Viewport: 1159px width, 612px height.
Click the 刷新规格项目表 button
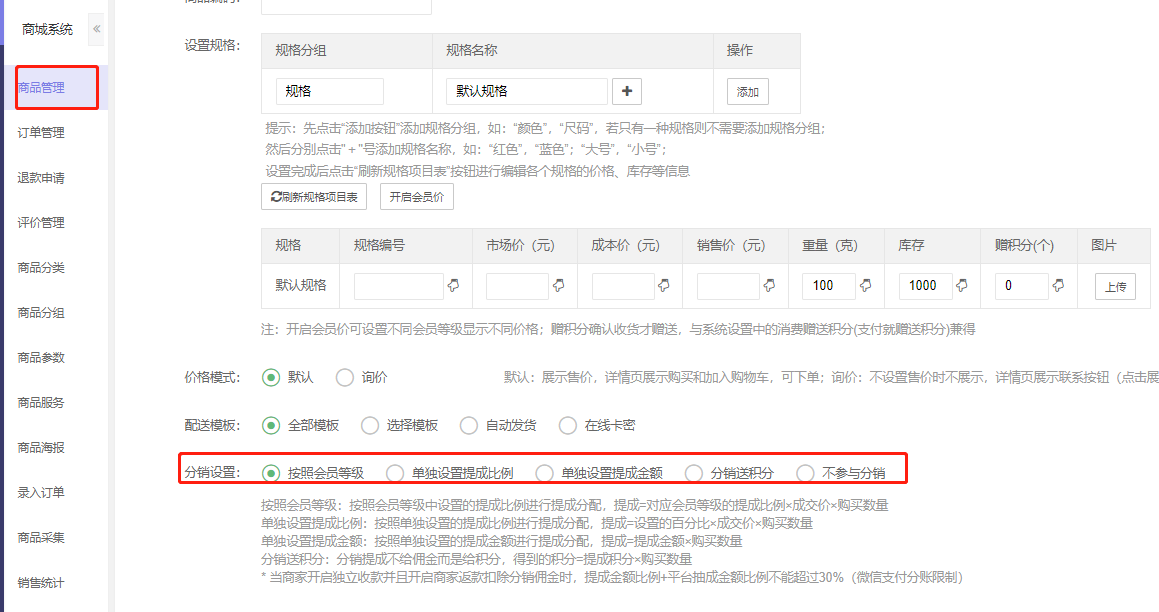(314, 197)
